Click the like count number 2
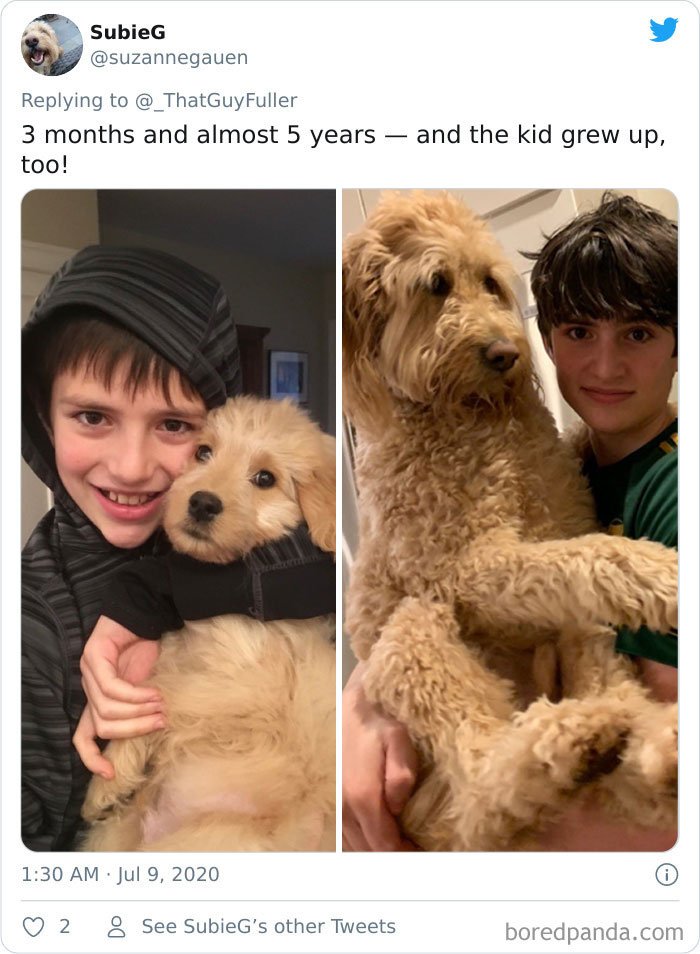This screenshot has width=700, height=954. (x=64, y=927)
